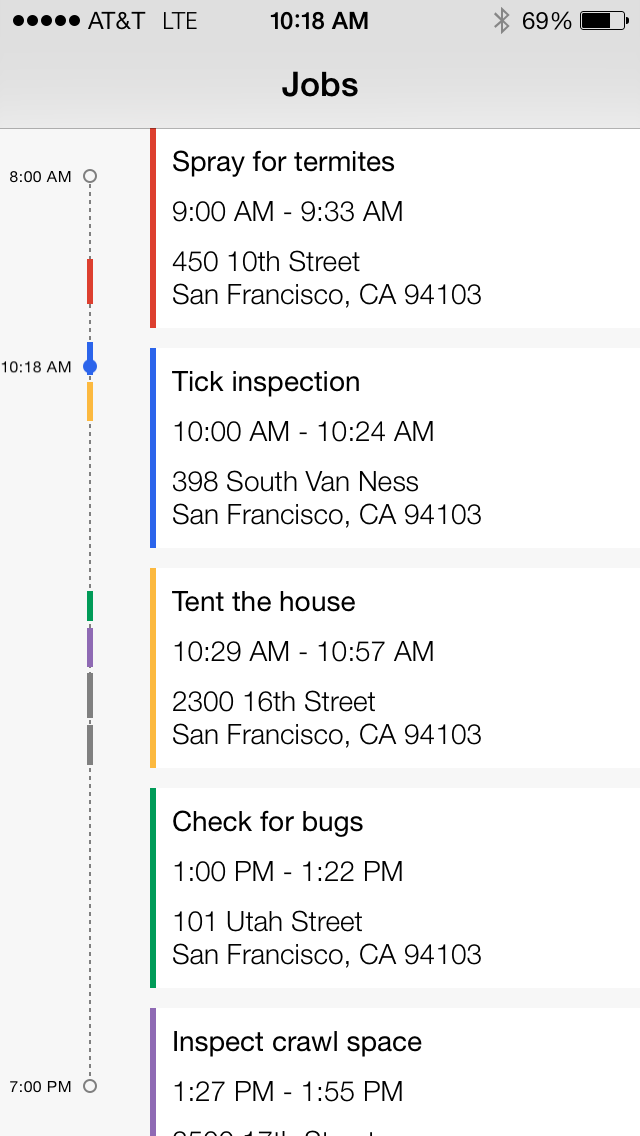Tap the 10:18 AM current time label
Screen dimensions: 640x1136
(x=36, y=367)
